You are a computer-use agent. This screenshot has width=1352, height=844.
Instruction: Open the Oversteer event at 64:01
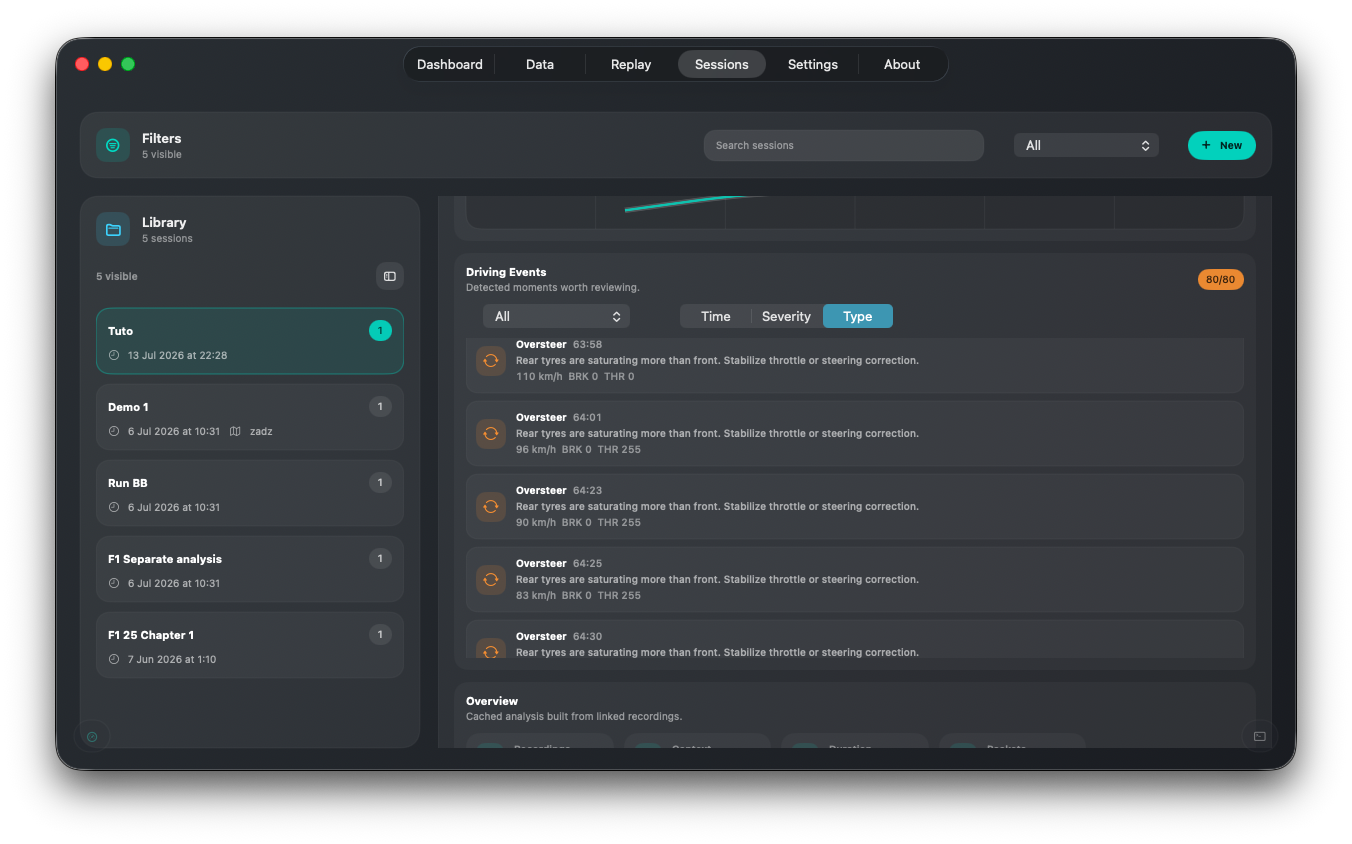click(855, 433)
